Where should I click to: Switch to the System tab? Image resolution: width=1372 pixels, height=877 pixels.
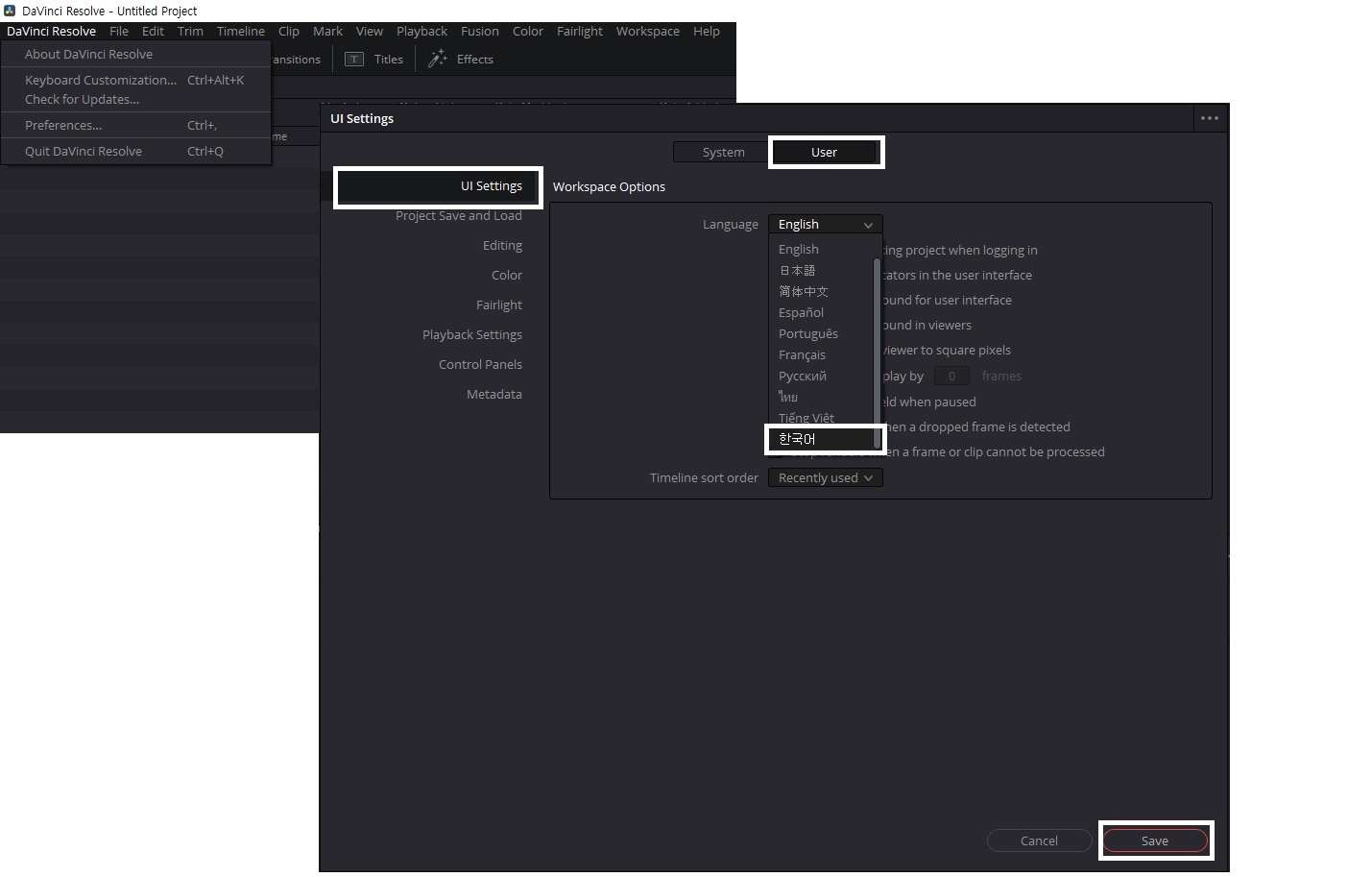click(723, 152)
